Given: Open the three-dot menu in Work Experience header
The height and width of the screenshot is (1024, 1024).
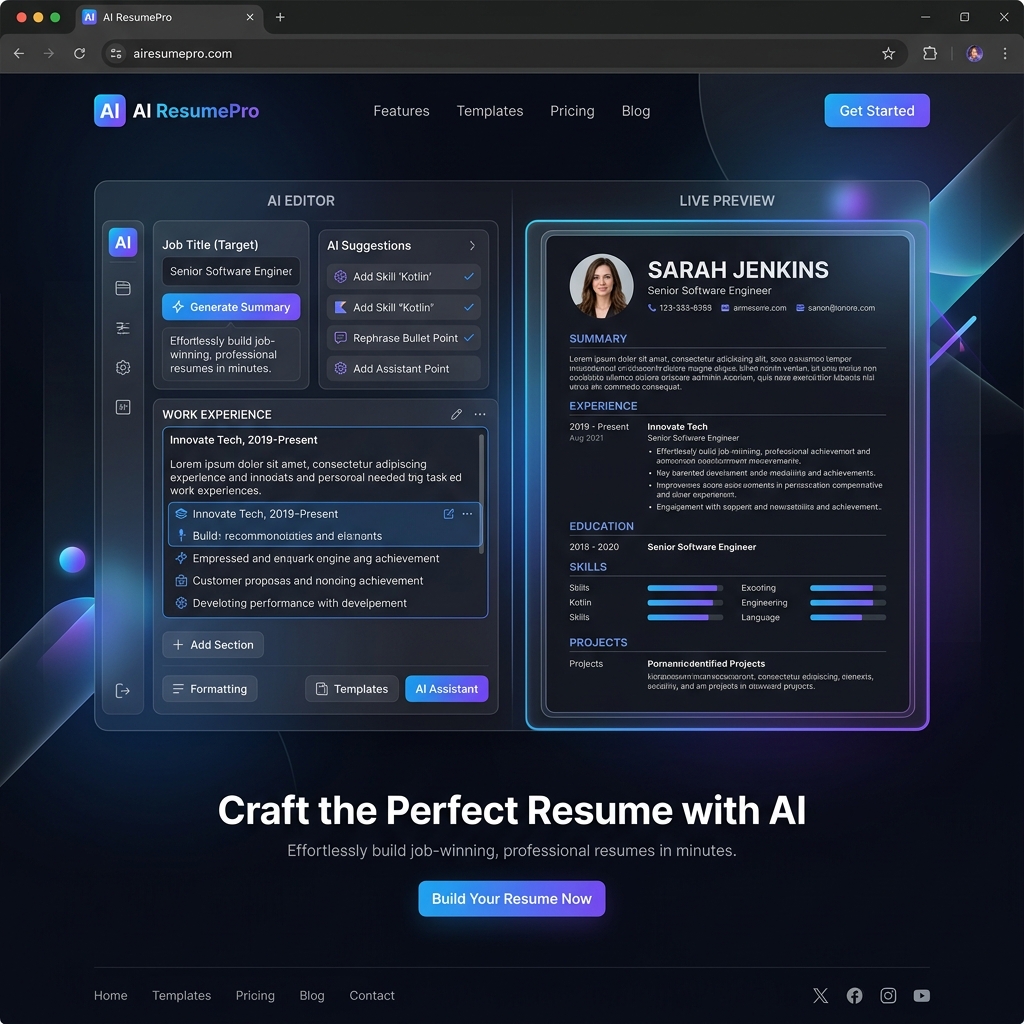Looking at the screenshot, I should (480, 414).
